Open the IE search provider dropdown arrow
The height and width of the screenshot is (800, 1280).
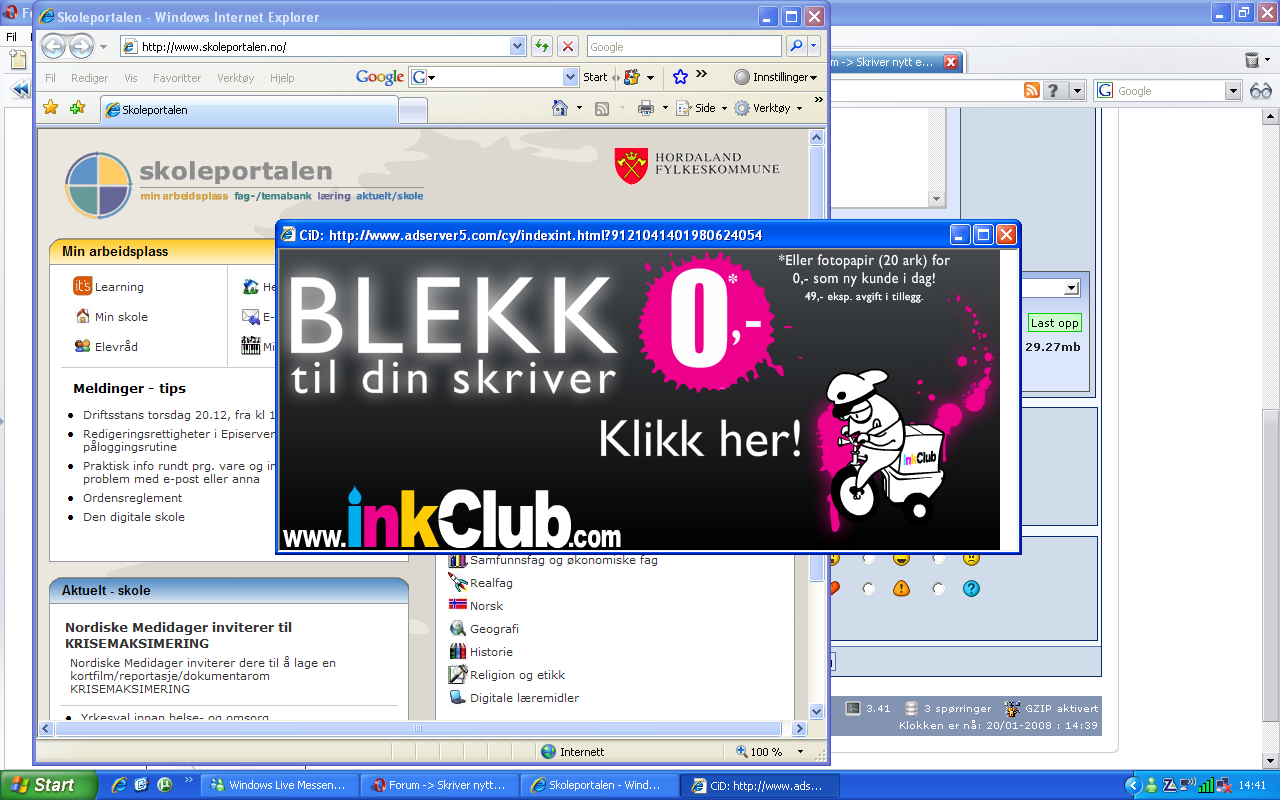coord(814,46)
